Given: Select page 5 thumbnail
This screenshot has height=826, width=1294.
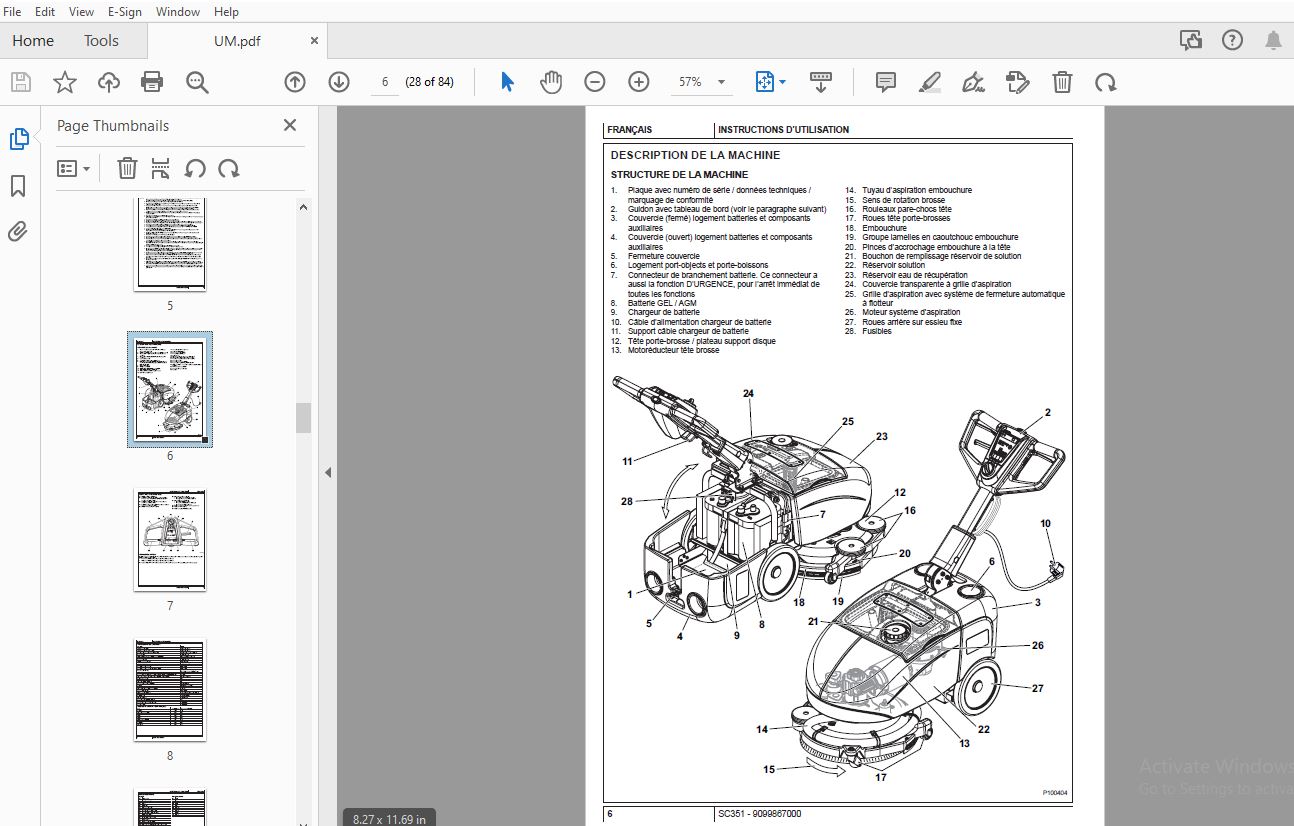Looking at the screenshot, I should pyautogui.click(x=170, y=244).
